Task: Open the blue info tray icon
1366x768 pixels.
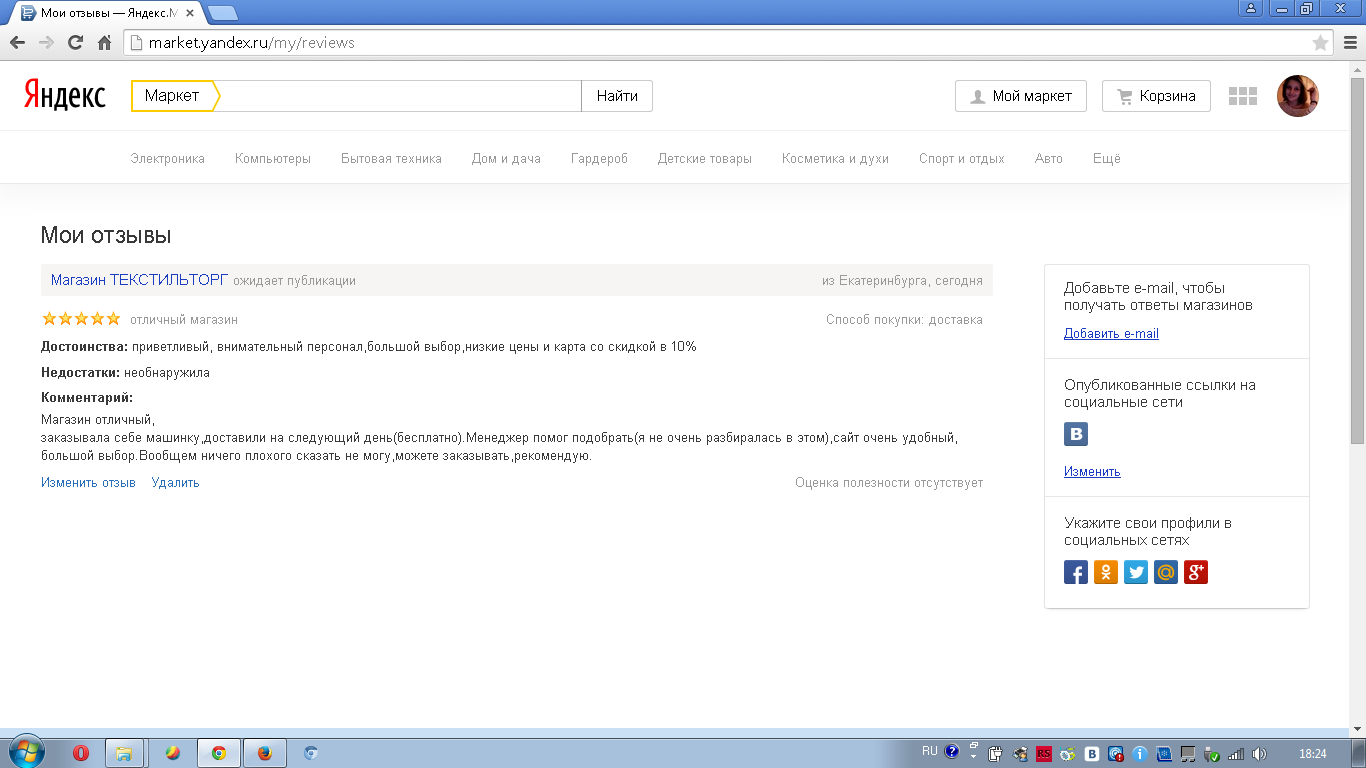Action: coord(1140,753)
